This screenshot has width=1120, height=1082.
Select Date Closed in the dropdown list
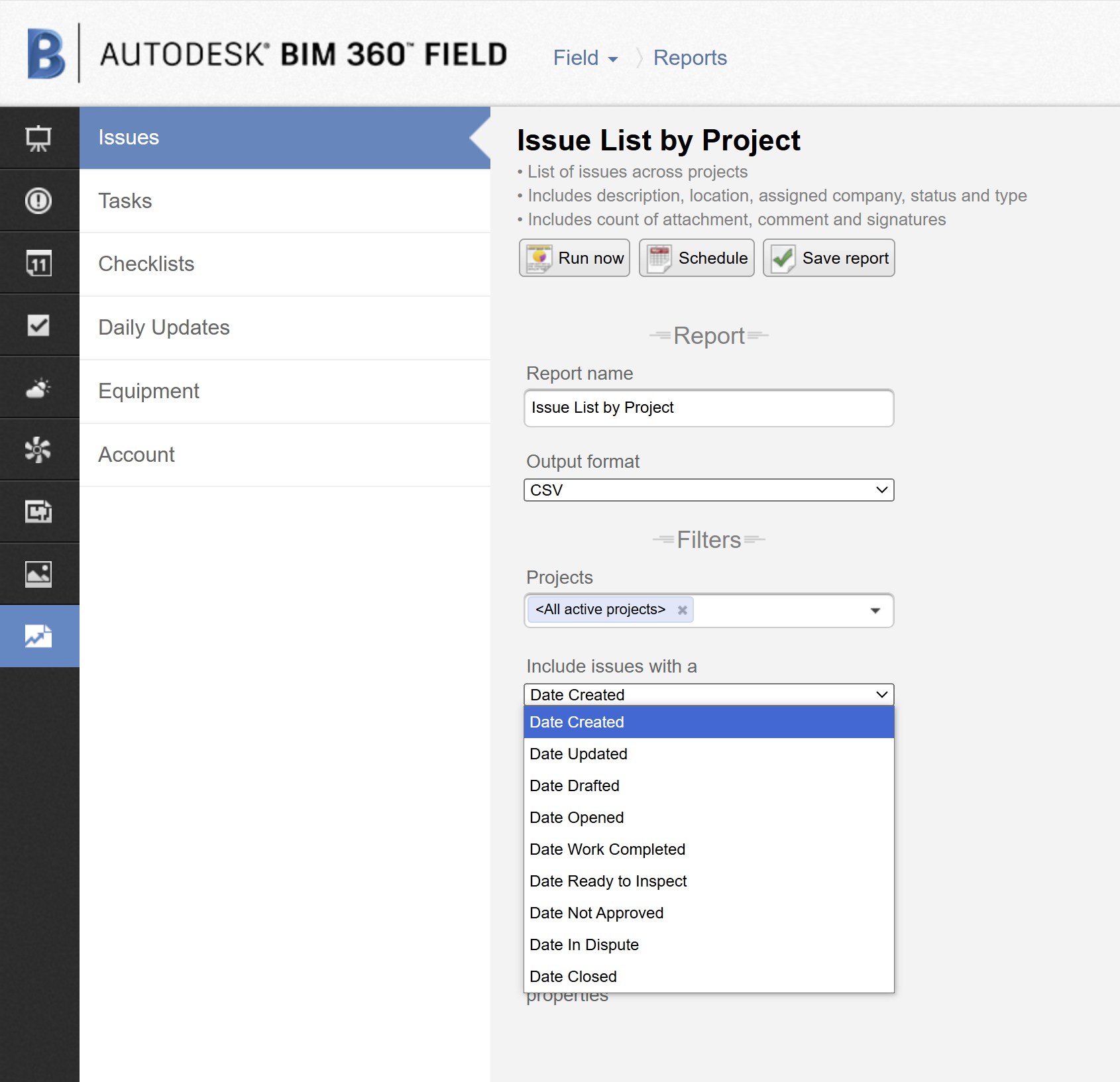pos(573,976)
